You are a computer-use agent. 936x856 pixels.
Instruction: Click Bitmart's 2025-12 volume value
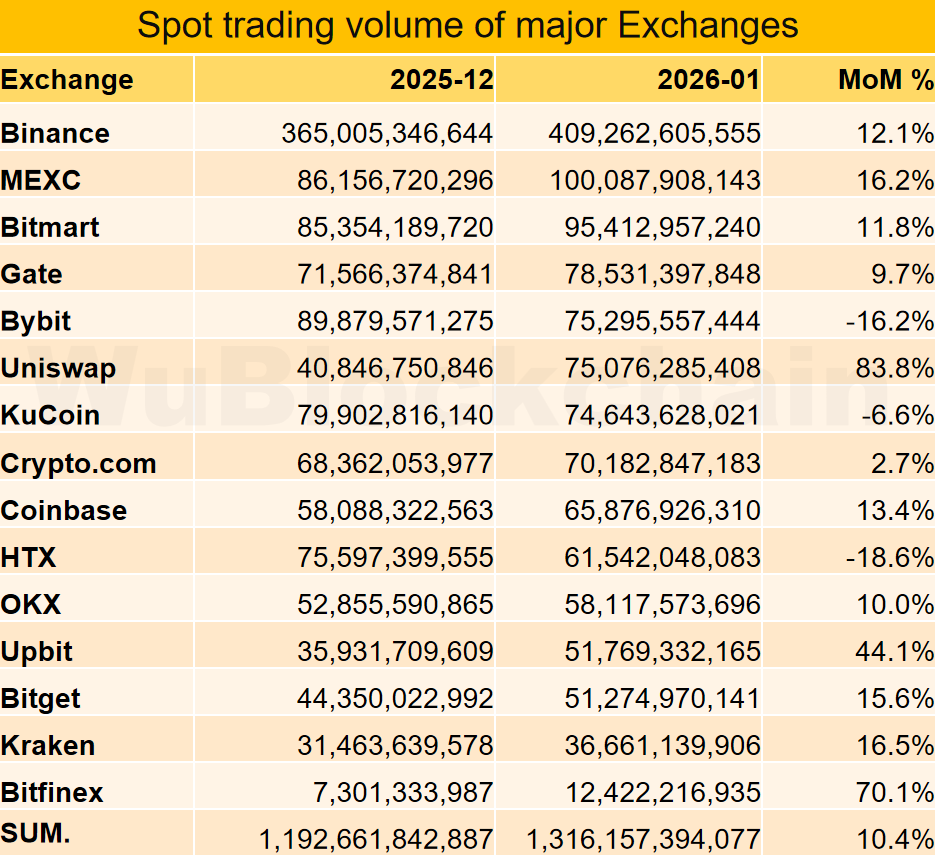click(x=395, y=227)
